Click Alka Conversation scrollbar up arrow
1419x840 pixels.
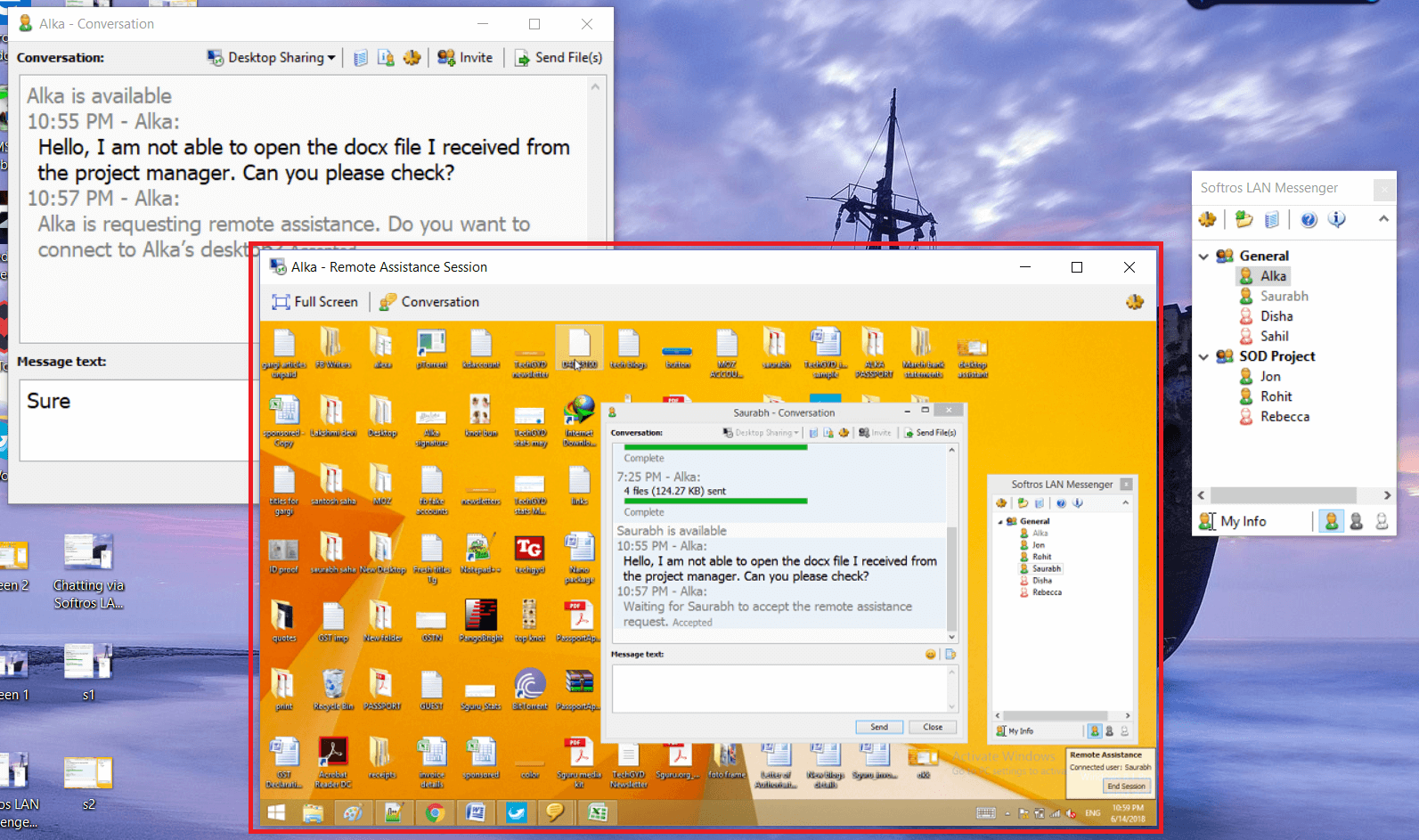(595, 87)
